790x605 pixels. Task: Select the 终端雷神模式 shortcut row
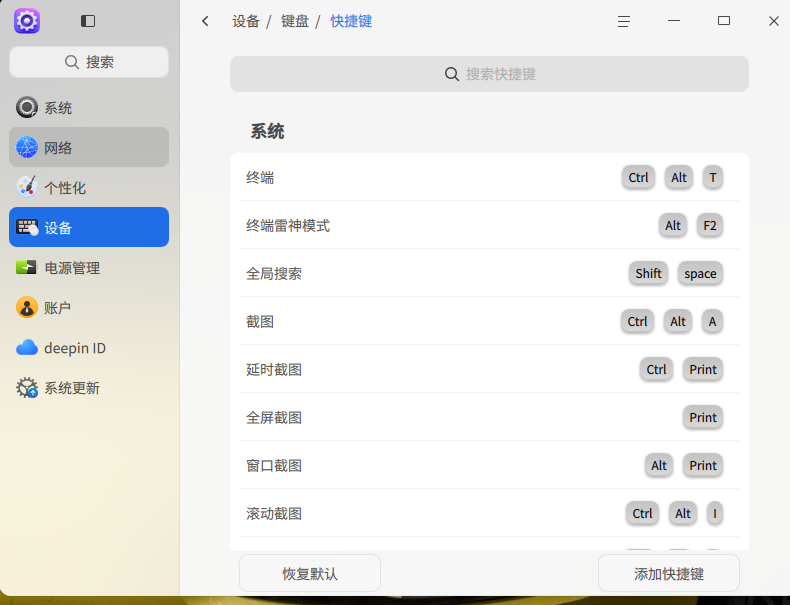[489, 225]
